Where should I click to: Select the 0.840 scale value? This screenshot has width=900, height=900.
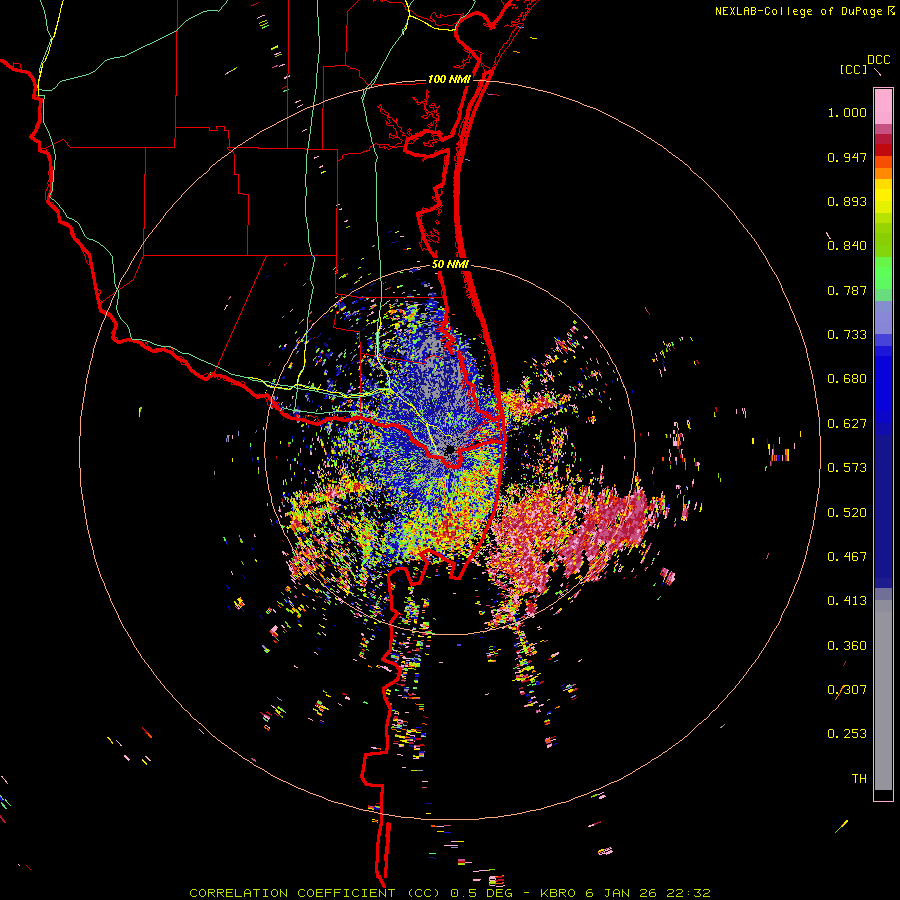(x=847, y=246)
